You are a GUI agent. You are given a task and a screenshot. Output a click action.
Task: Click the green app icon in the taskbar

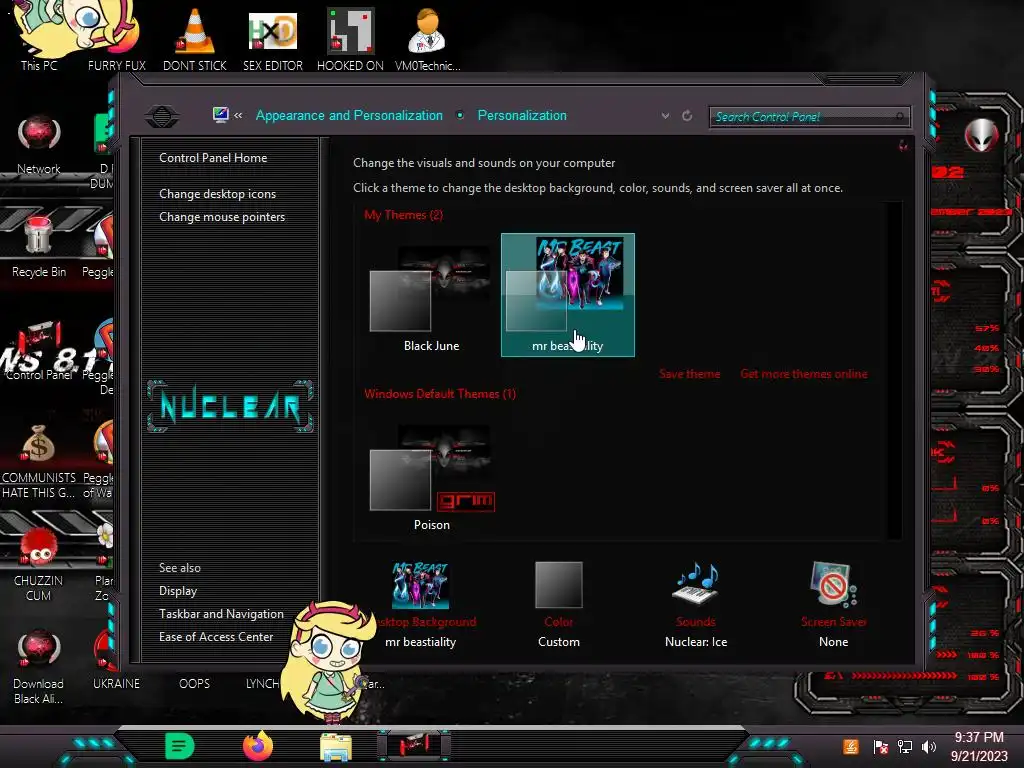pos(180,746)
